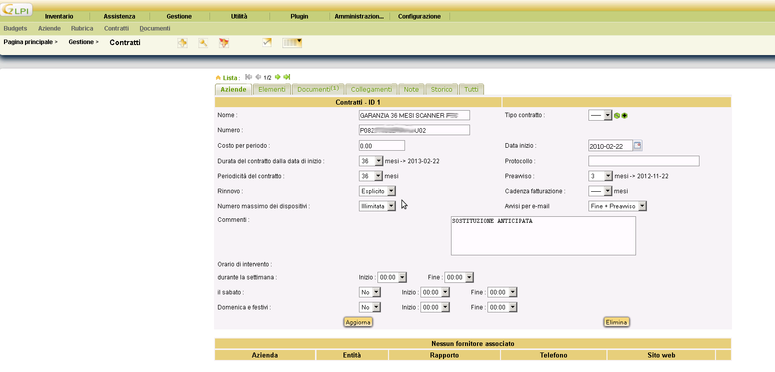Open the Domenica e festivi No dropdown
Image resolution: width=775 pixels, height=372 pixels.
click(370, 307)
